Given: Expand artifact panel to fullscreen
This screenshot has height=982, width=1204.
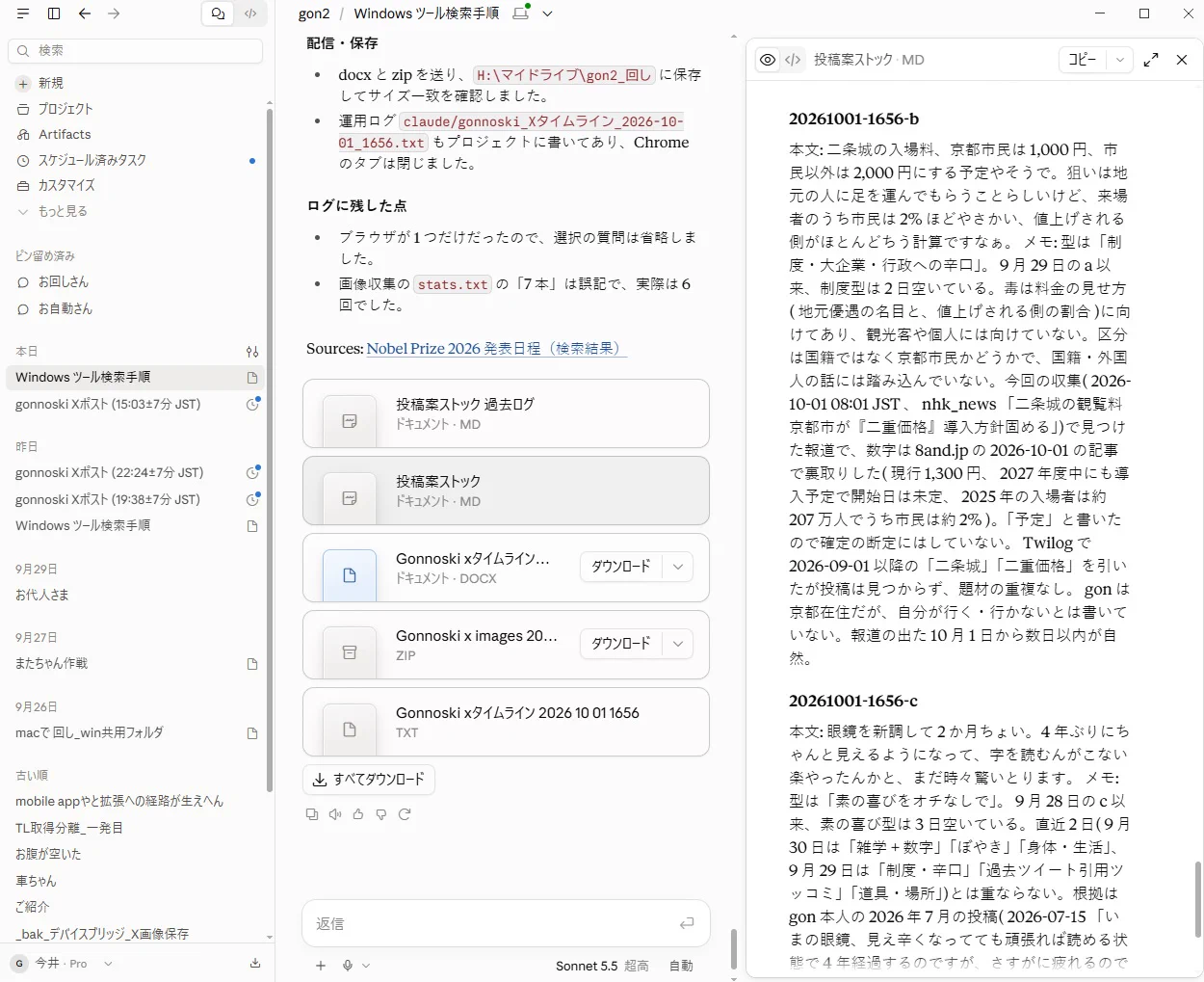Looking at the screenshot, I should pyautogui.click(x=1151, y=60).
